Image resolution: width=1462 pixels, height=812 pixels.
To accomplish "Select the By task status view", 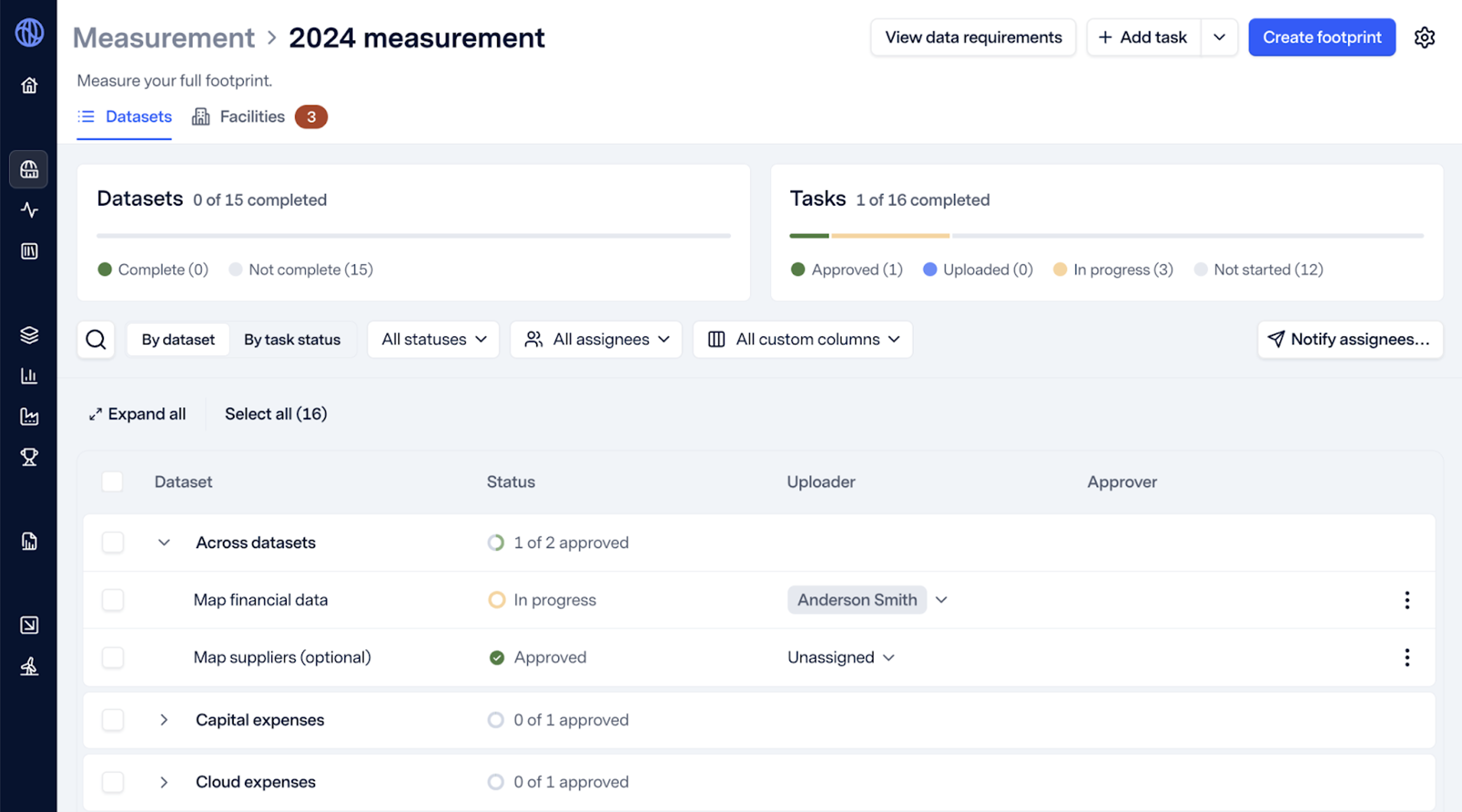I will coord(292,340).
